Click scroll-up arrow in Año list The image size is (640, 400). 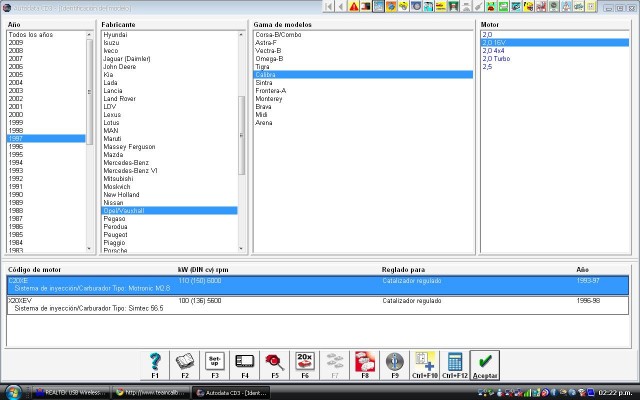(89, 35)
